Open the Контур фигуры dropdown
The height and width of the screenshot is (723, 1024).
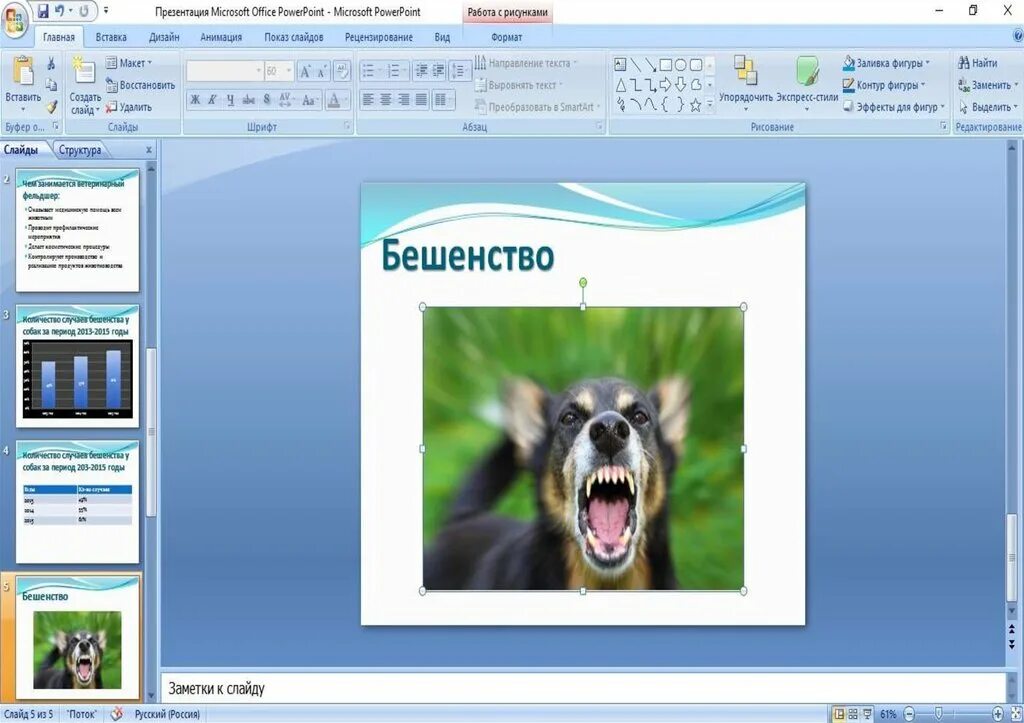[x=884, y=85]
